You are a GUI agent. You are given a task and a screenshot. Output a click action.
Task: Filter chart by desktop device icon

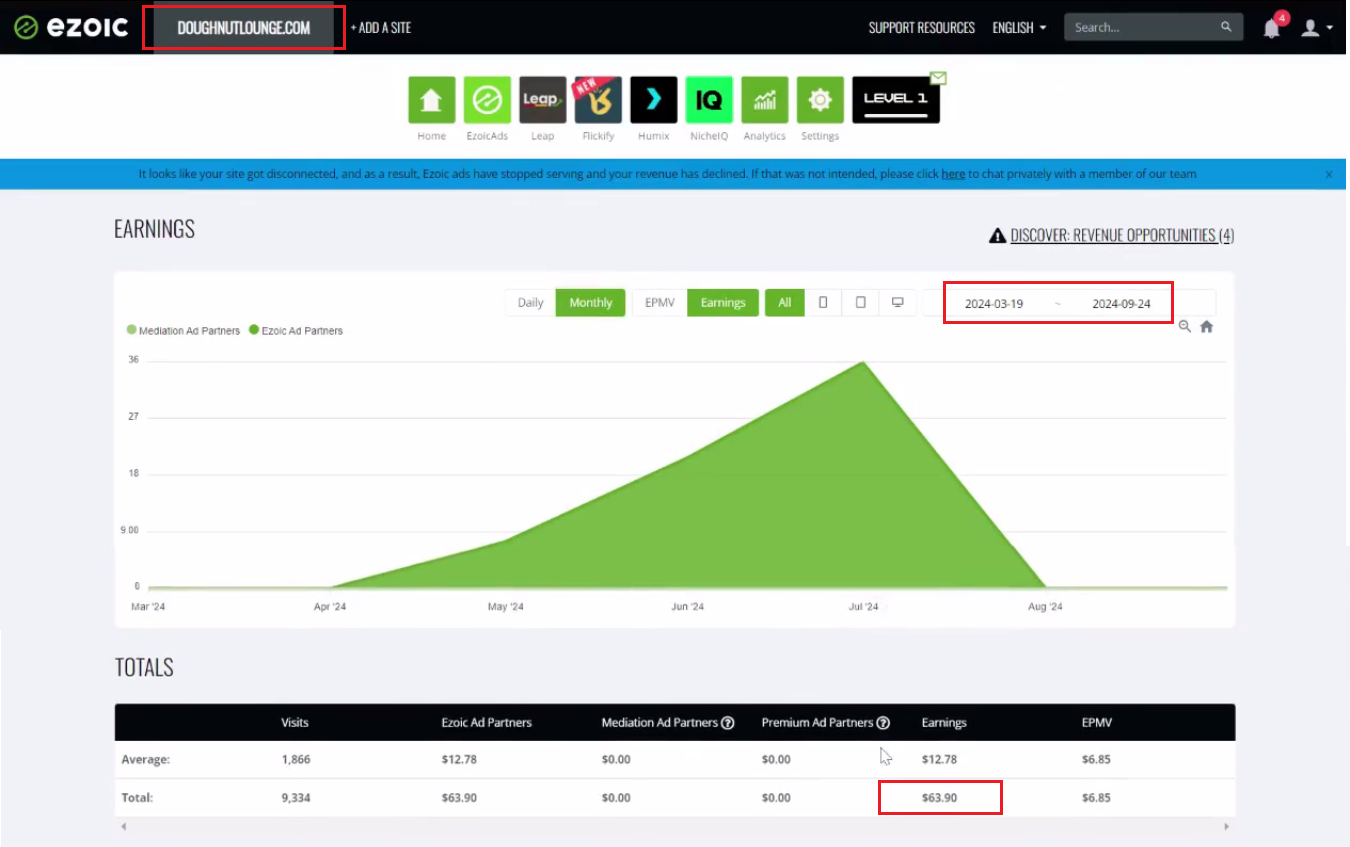[897, 302]
